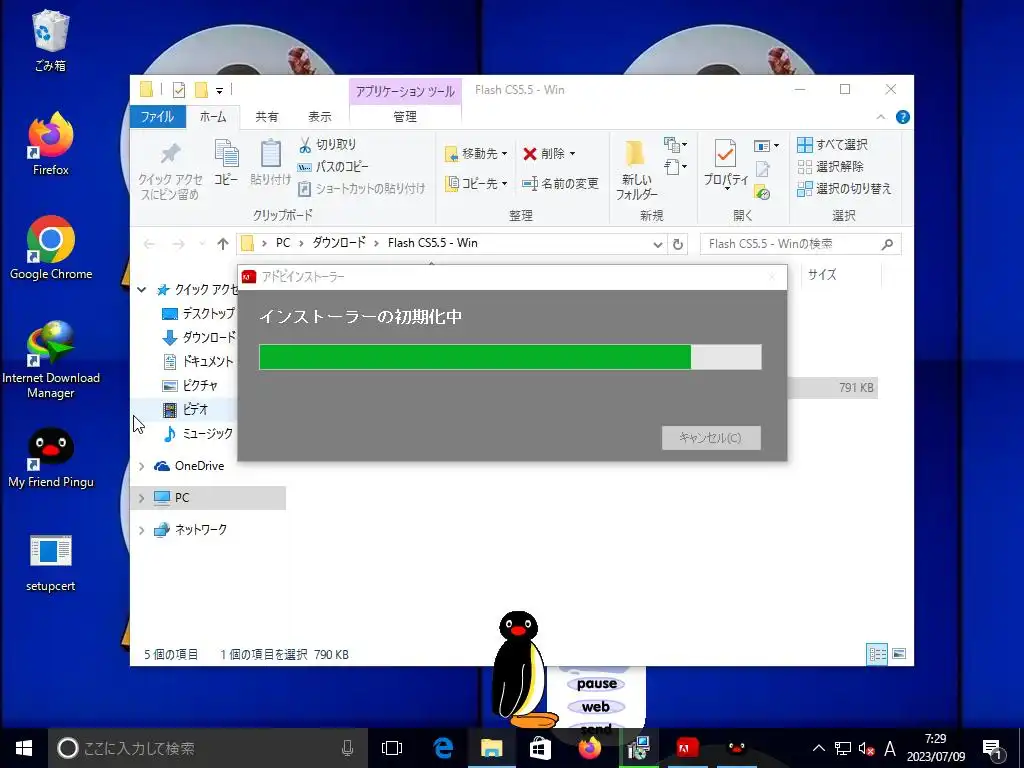This screenshot has height=768, width=1024.
Task: Open Task View on the taskbar
Action: pyautogui.click(x=392, y=748)
